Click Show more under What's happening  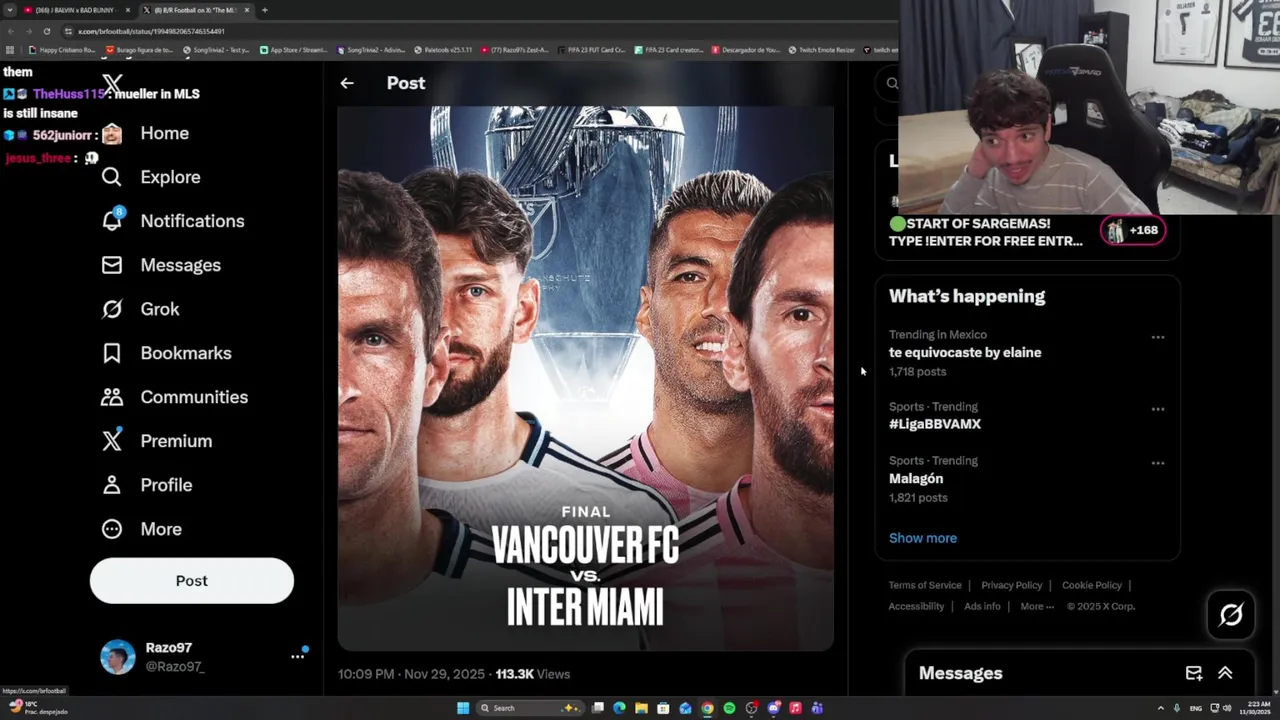pos(923,538)
